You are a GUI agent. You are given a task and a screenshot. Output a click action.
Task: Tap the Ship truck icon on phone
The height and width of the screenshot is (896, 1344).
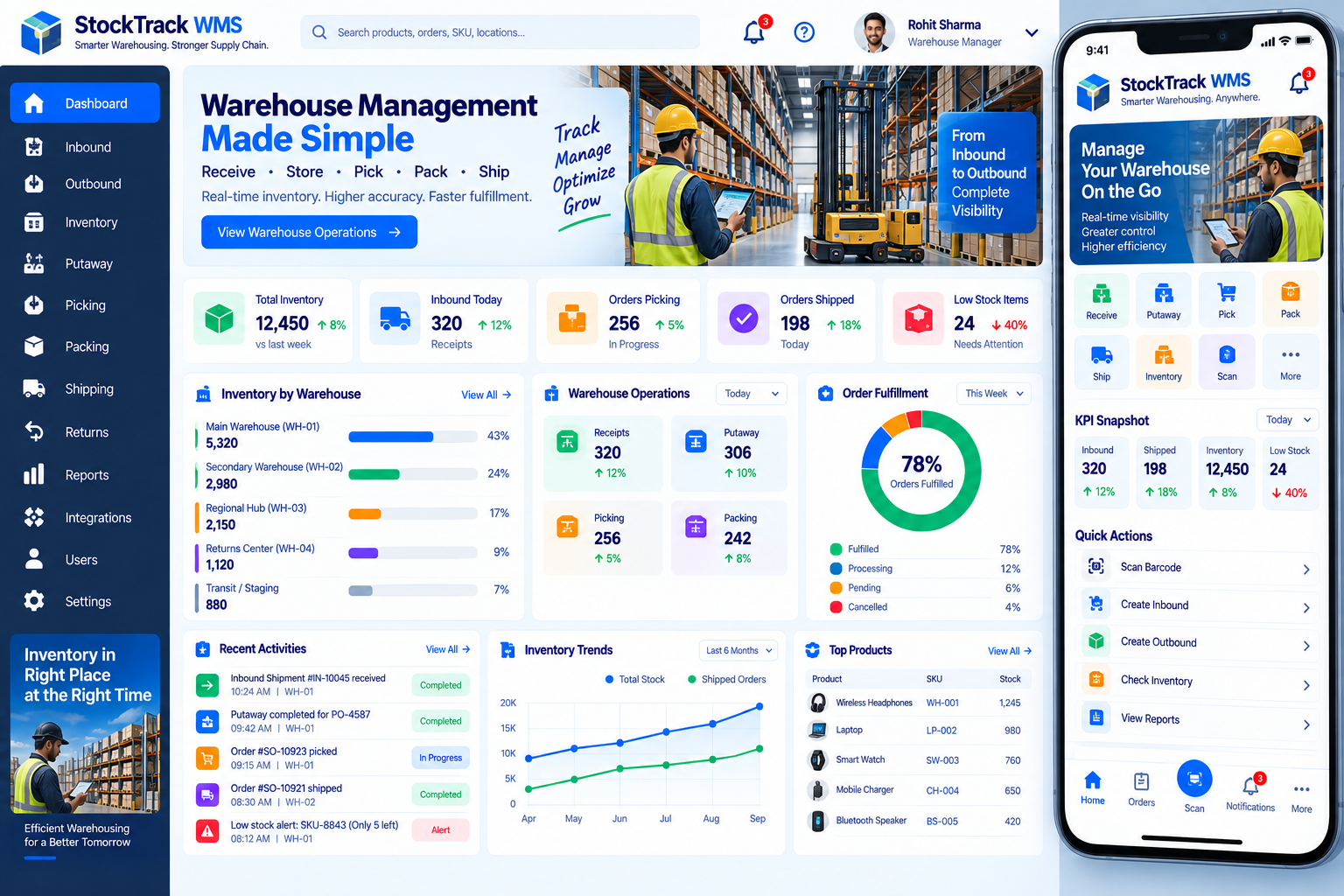[1102, 354]
